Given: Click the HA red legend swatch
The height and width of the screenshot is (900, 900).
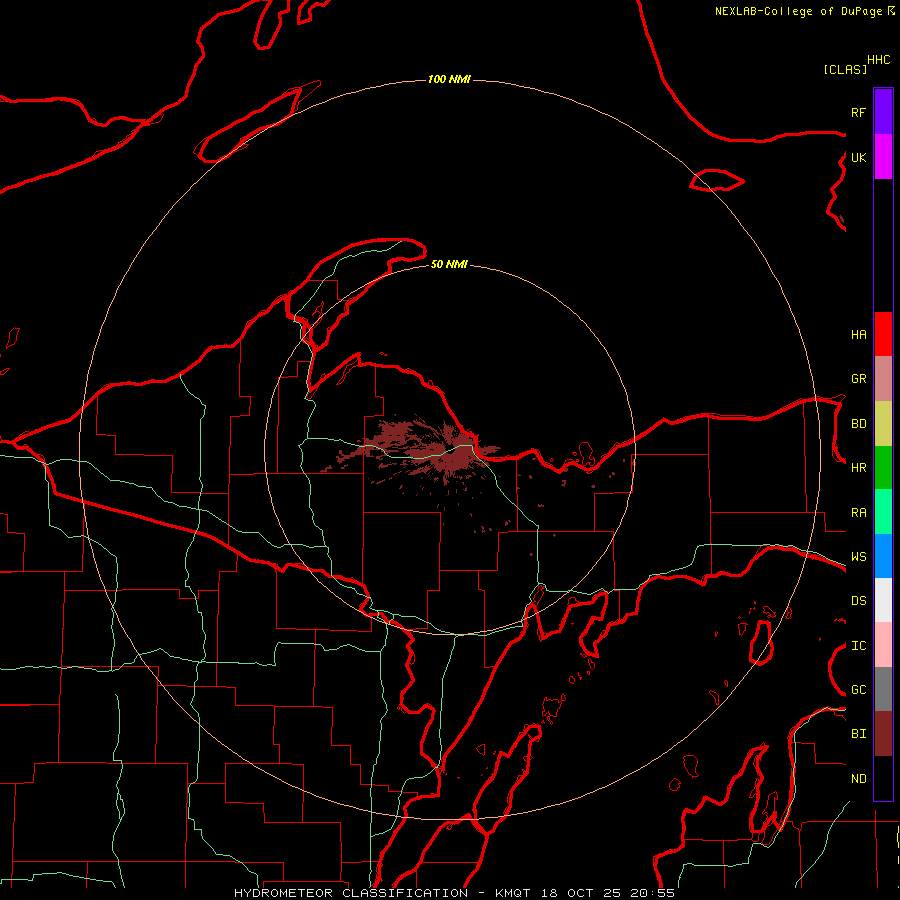Looking at the screenshot, I should 883,334.
